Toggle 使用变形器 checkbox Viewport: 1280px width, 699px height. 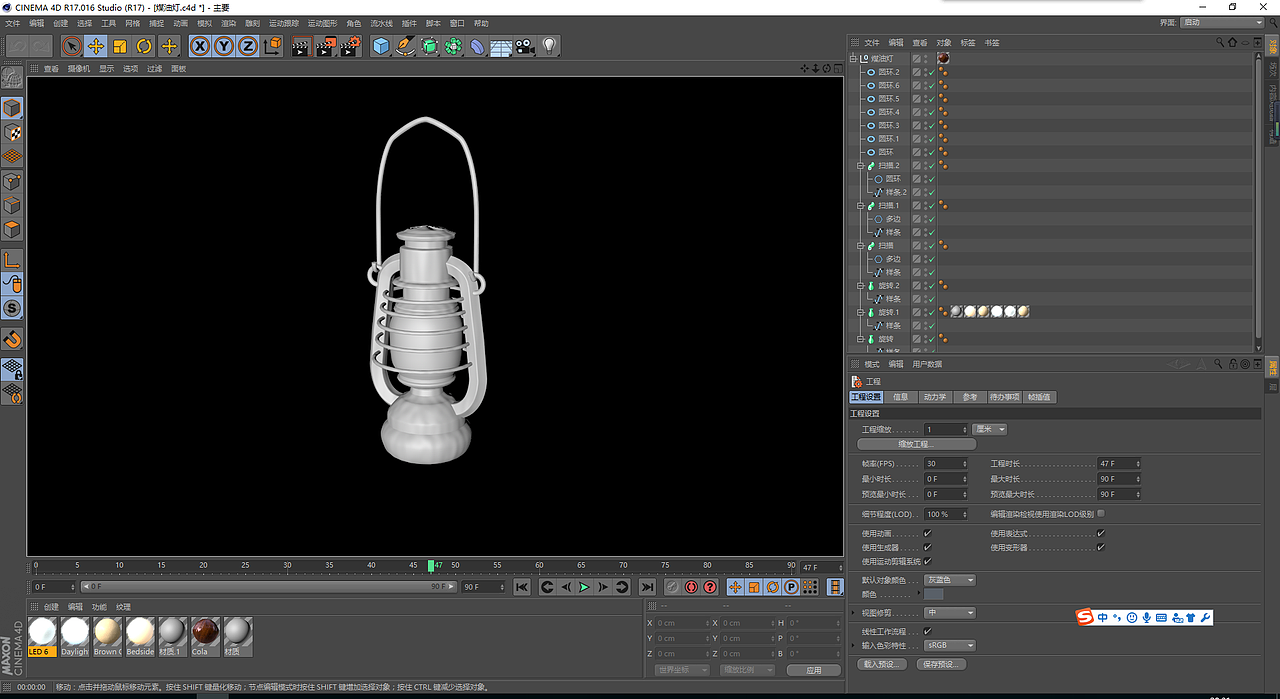[x=1101, y=547]
